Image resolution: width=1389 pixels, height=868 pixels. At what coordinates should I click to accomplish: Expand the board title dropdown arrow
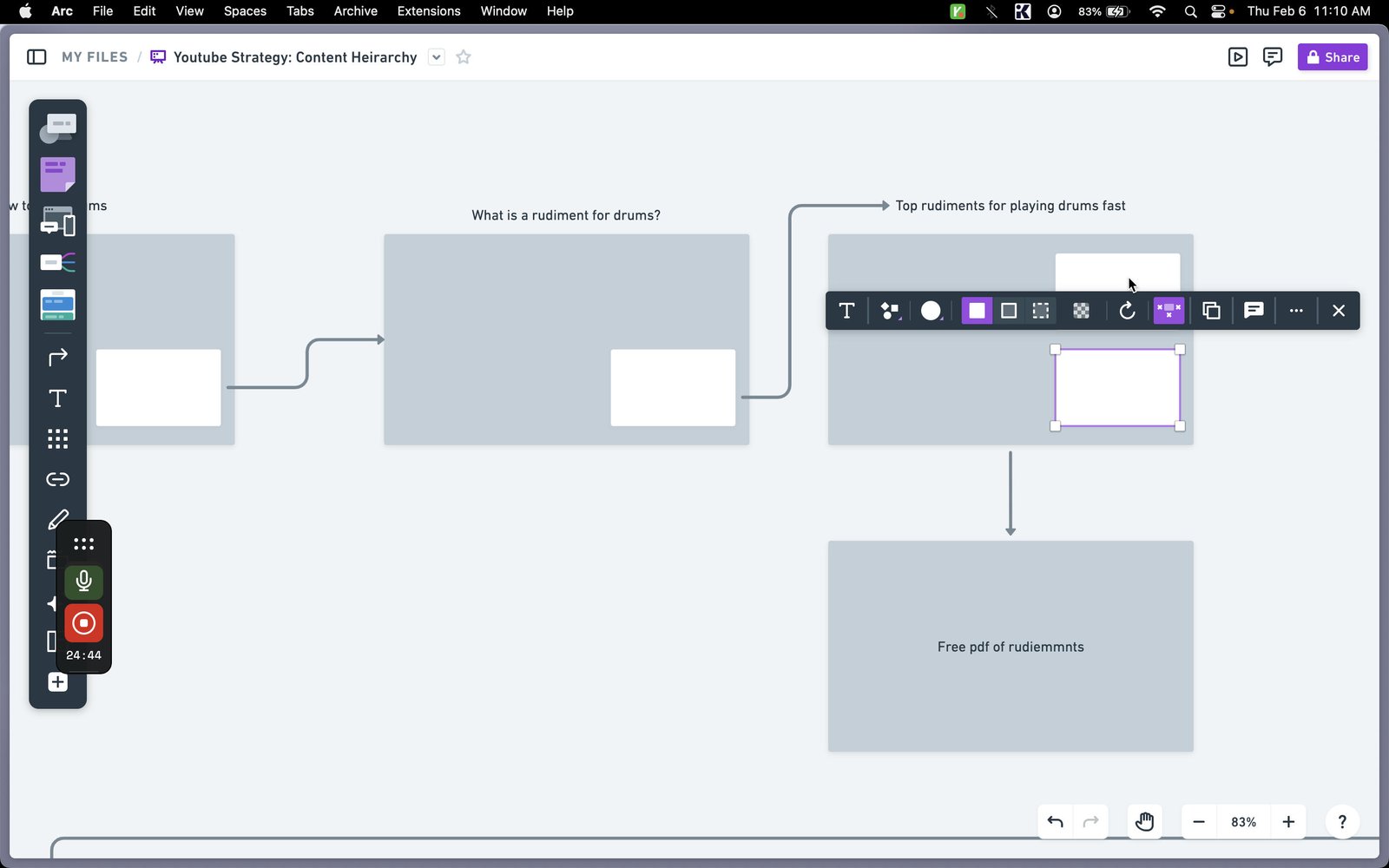pos(437,57)
